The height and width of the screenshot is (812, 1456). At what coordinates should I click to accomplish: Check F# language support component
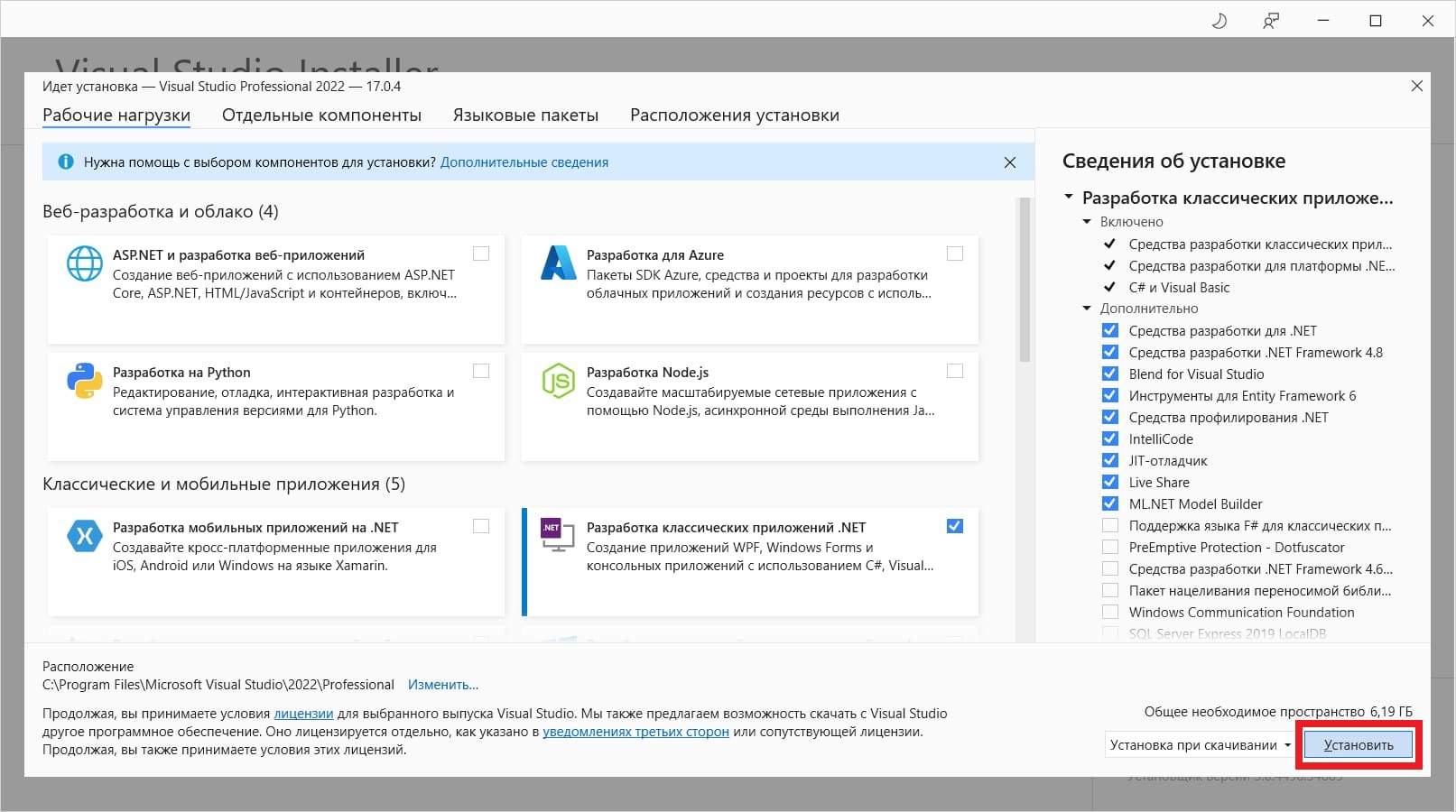click(x=1110, y=525)
